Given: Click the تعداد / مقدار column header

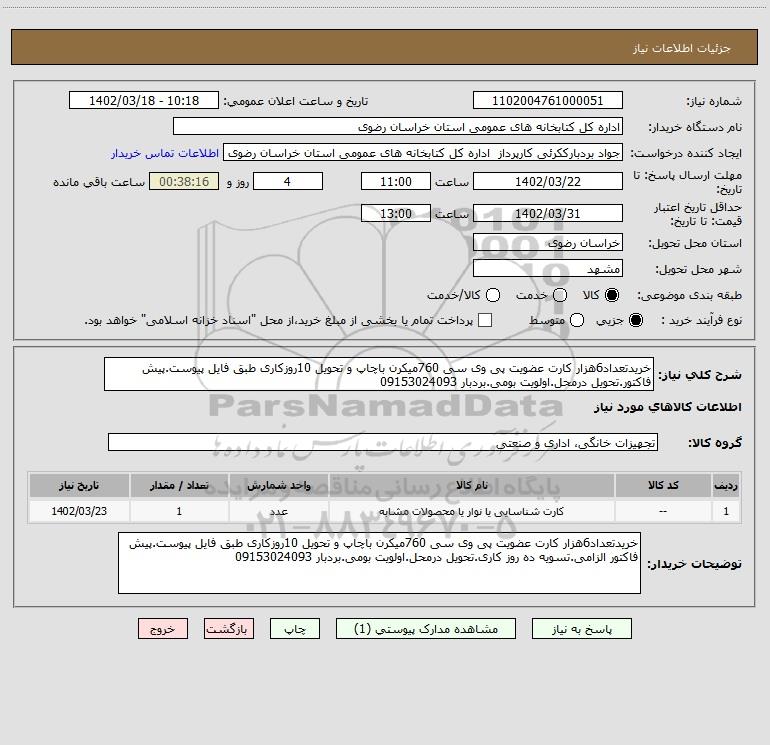Looking at the screenshot, I should click(179, 485).
